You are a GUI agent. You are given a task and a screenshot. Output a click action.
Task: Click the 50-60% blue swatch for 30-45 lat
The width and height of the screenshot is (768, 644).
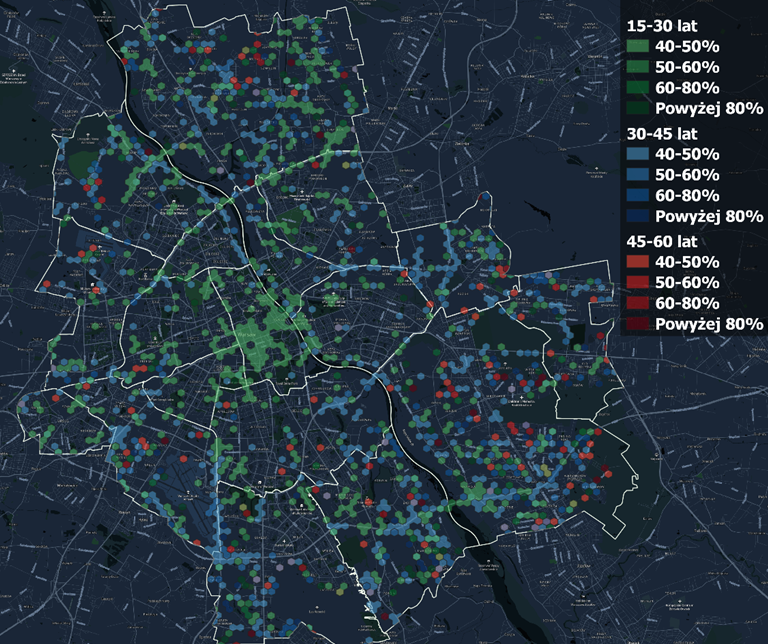(636, 175)
